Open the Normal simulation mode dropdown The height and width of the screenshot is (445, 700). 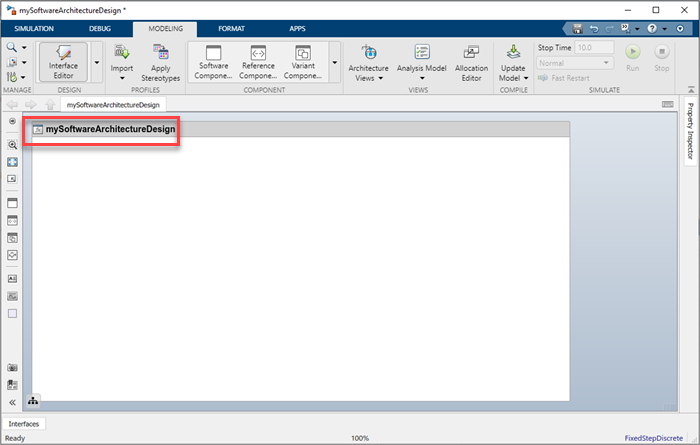pos(575,63)
